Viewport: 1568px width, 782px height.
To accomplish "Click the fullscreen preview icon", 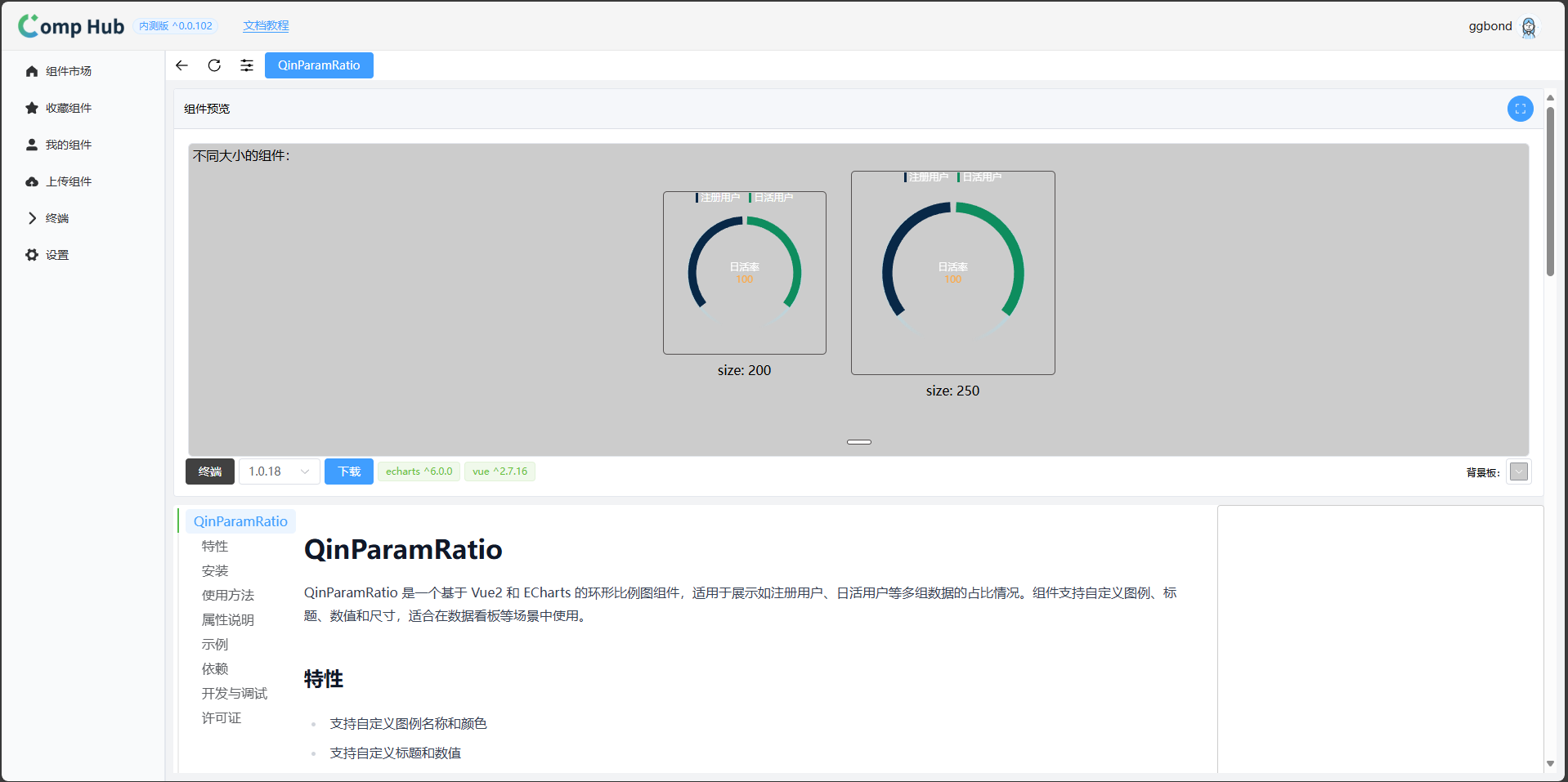I will coord(1520,109).
